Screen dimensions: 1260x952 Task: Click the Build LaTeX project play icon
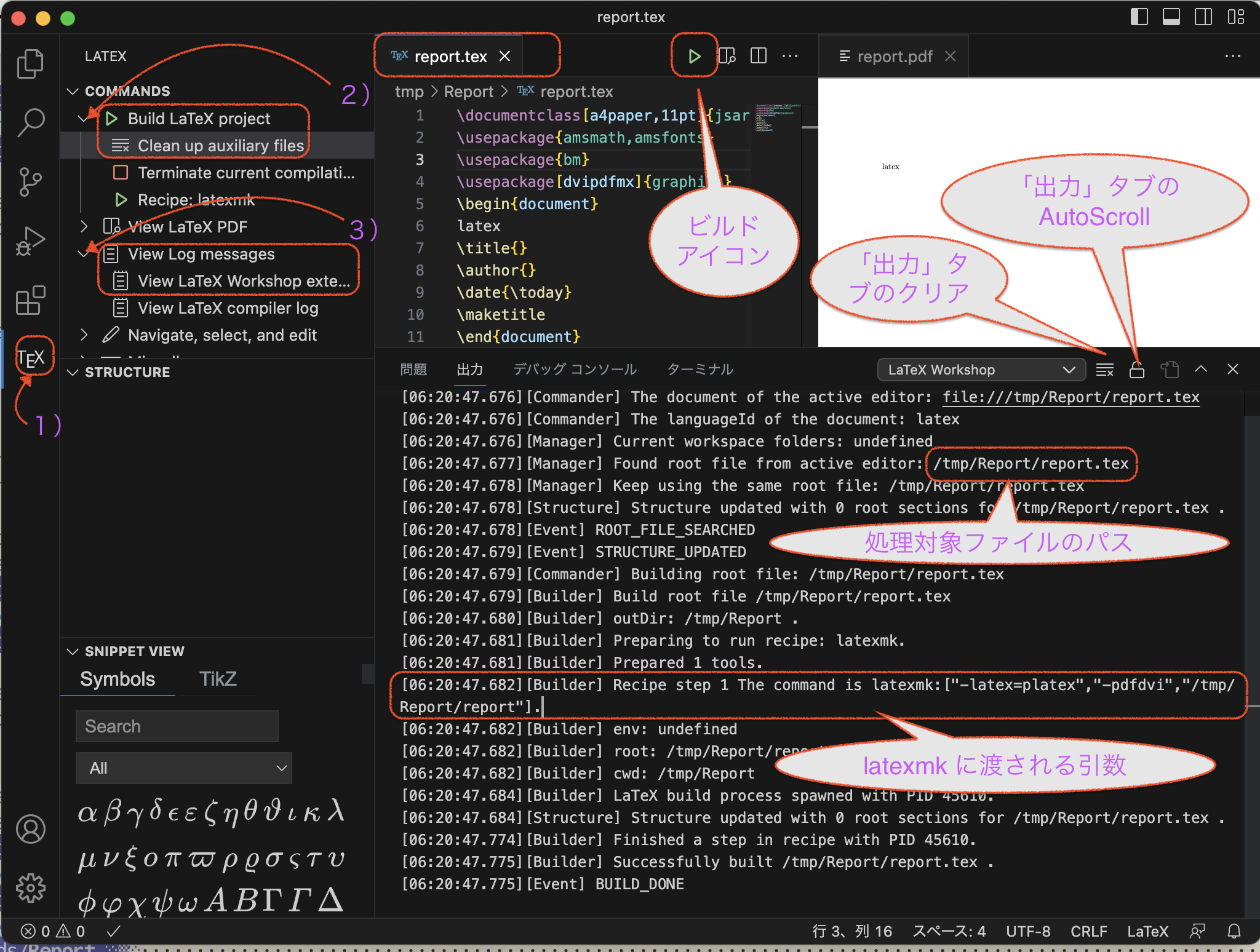coord(694,57)
